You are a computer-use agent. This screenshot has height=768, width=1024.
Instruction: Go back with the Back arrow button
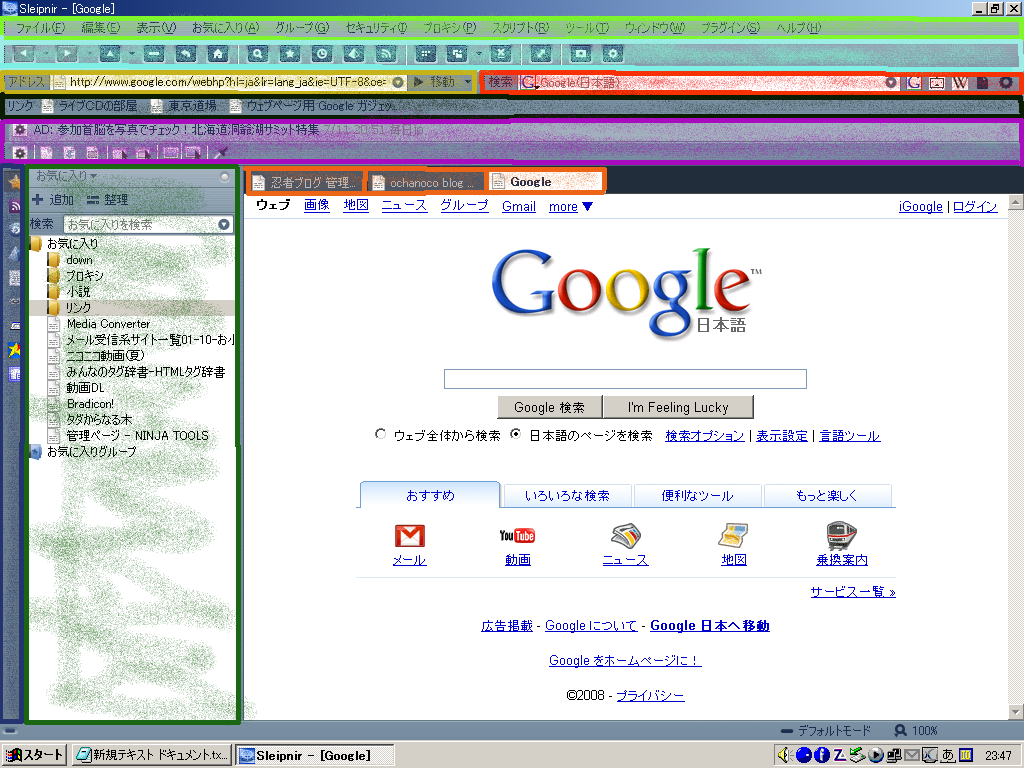coord(24,54)
